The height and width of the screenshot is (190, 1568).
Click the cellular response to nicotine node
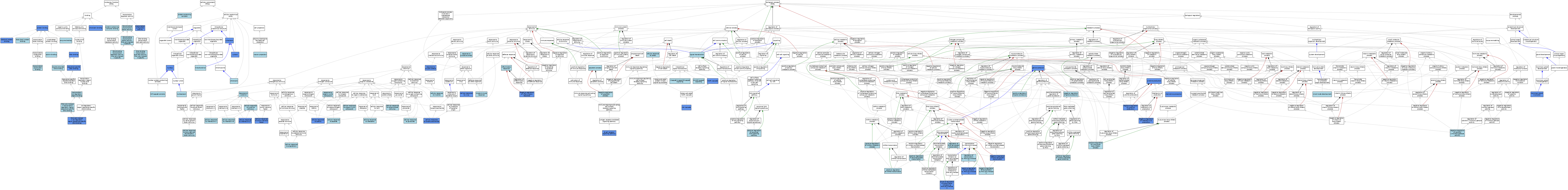click(437, 94)
